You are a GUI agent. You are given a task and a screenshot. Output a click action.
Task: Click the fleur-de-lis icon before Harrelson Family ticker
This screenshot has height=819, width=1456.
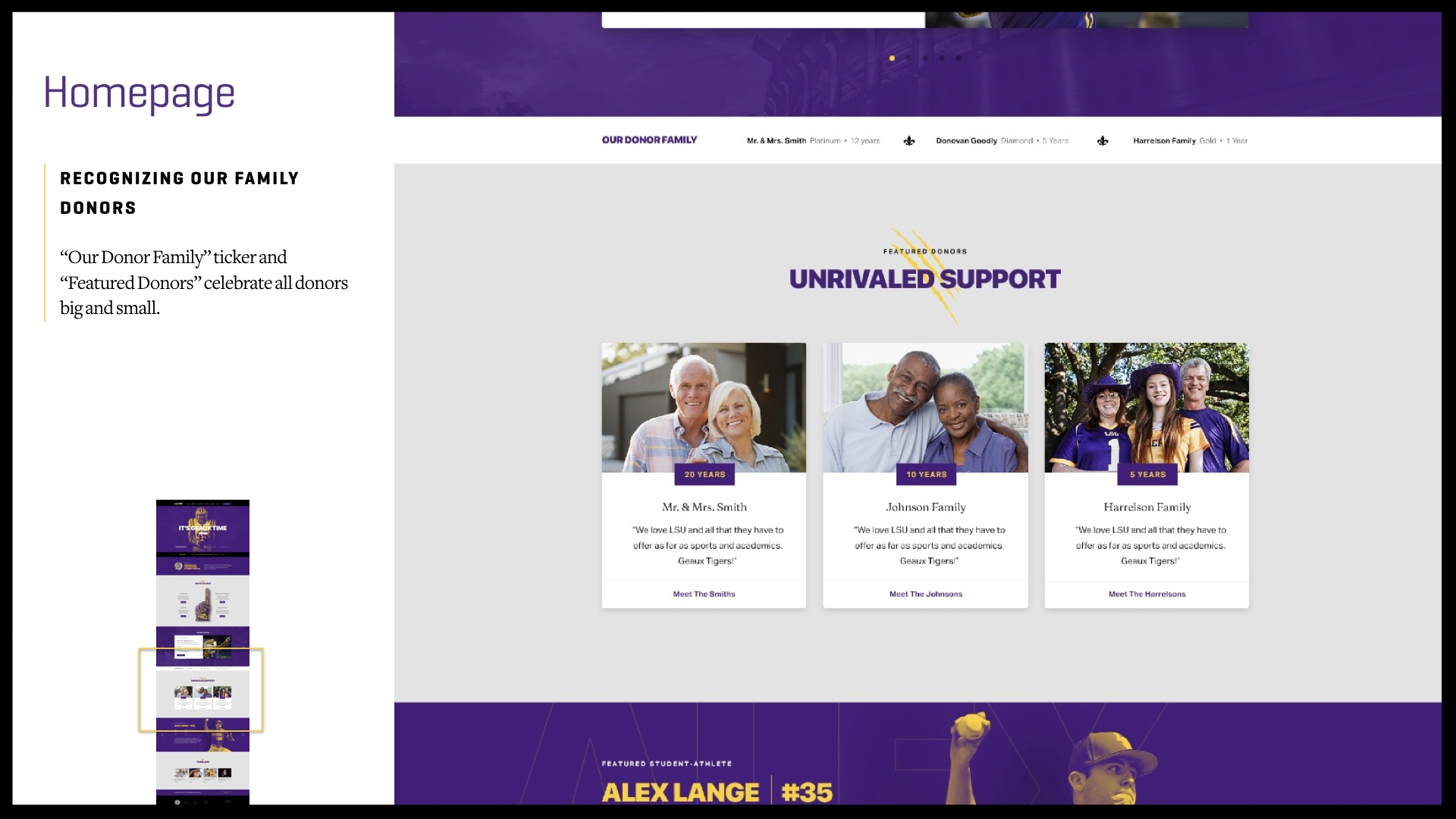point(1103,141)
